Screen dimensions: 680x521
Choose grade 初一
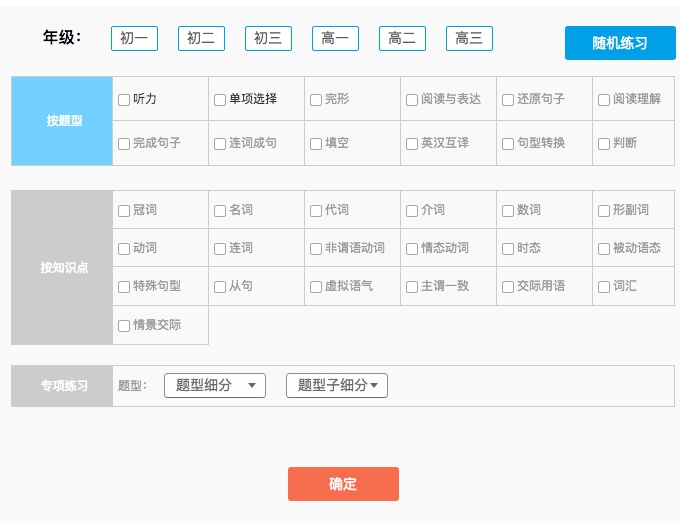coord(134,39)
